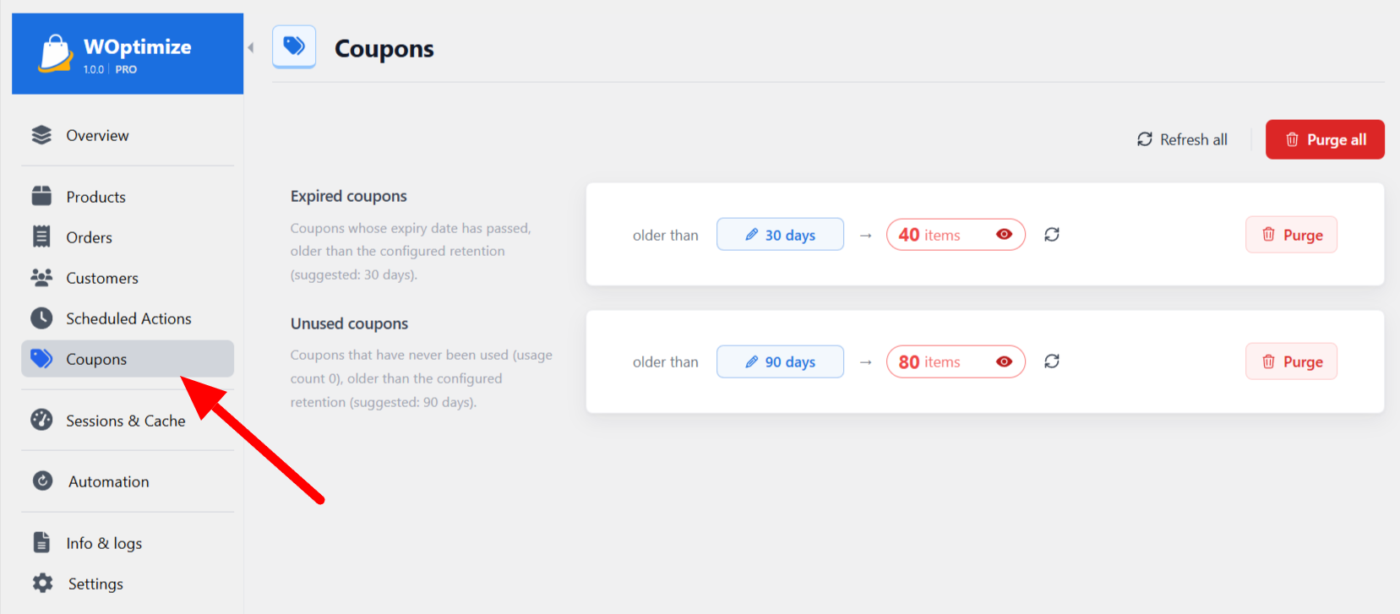This screenshot has width=1400, height=614.
Task: Open Info & logs document icon
Action: tap(41, 543)
